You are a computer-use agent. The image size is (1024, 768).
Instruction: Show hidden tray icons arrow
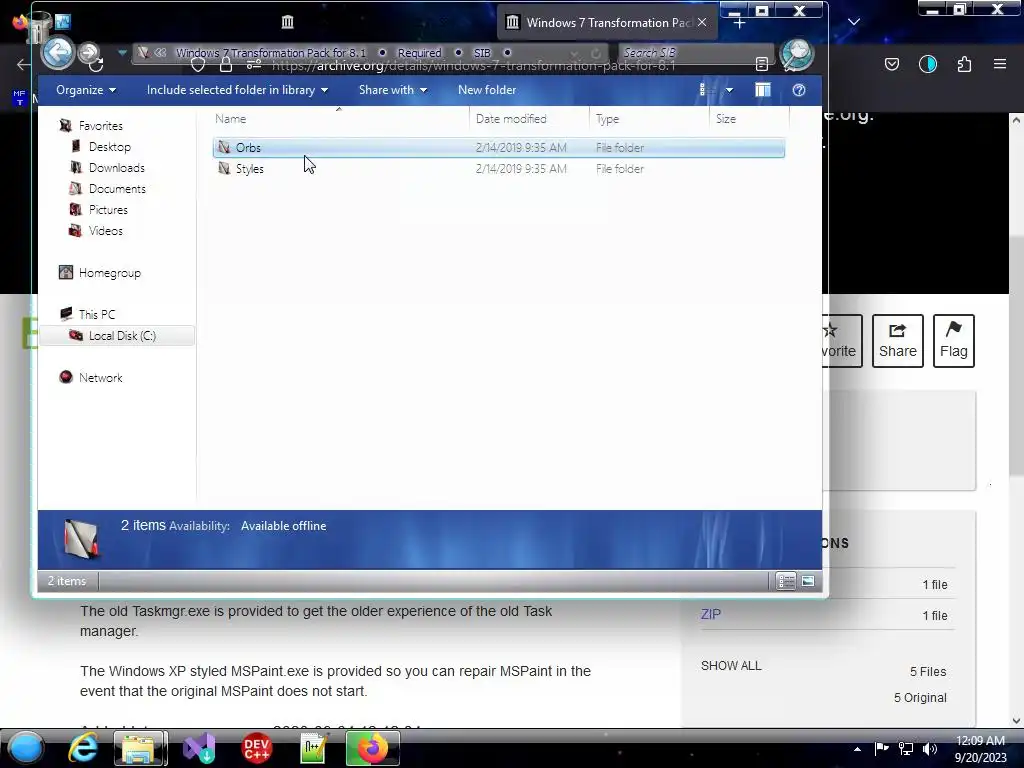[x=857, y=748]
